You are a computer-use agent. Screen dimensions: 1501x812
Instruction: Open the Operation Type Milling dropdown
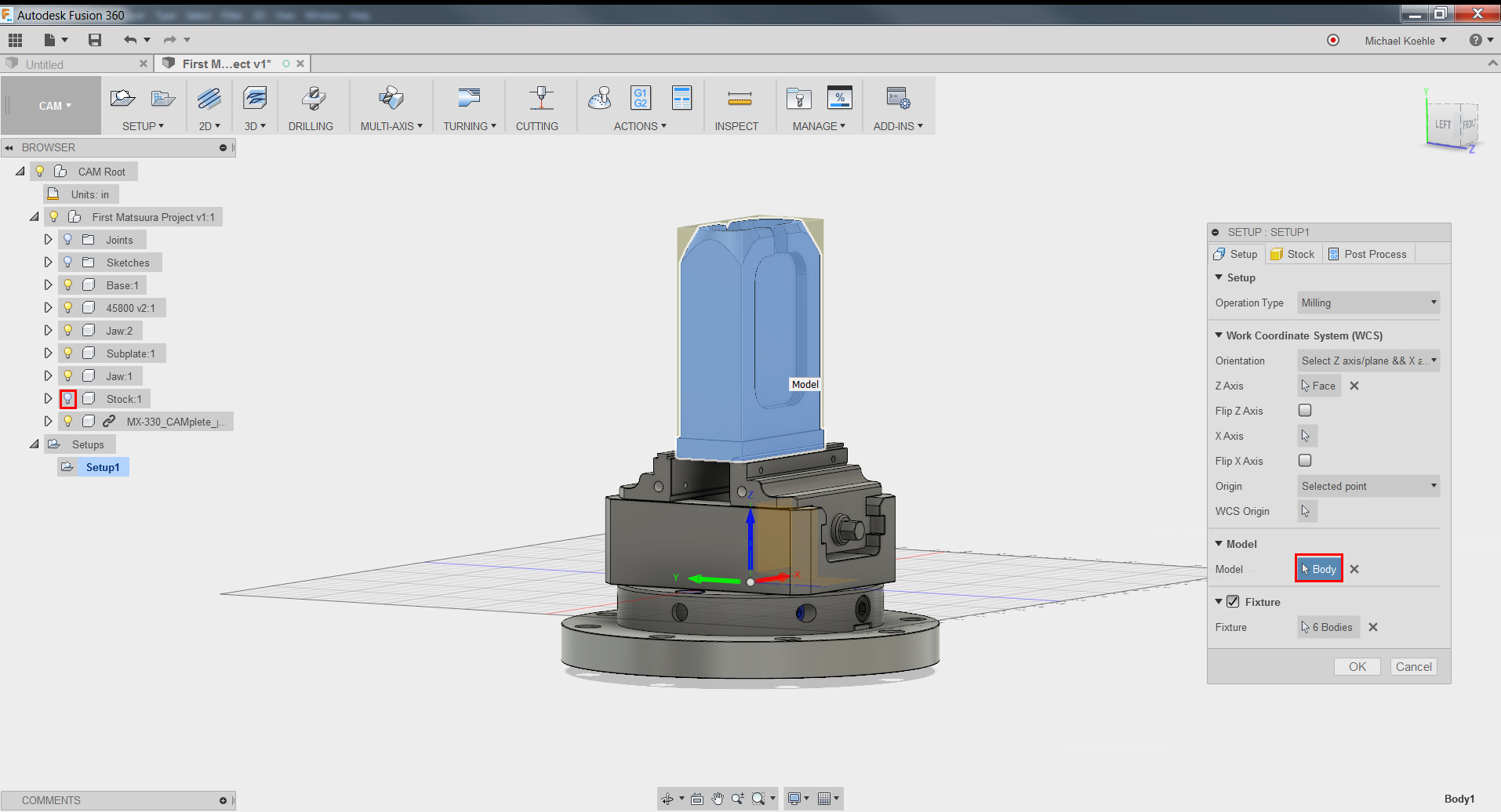point(1368,303)
